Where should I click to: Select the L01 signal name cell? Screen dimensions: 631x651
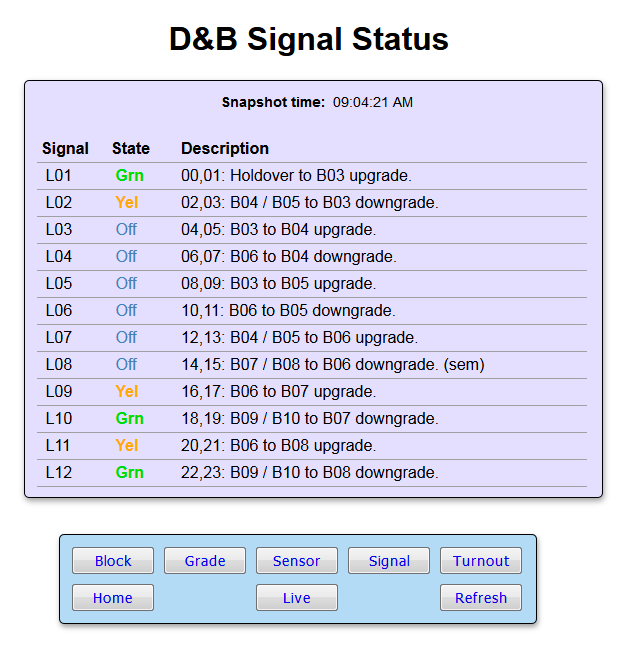[59, 176]
